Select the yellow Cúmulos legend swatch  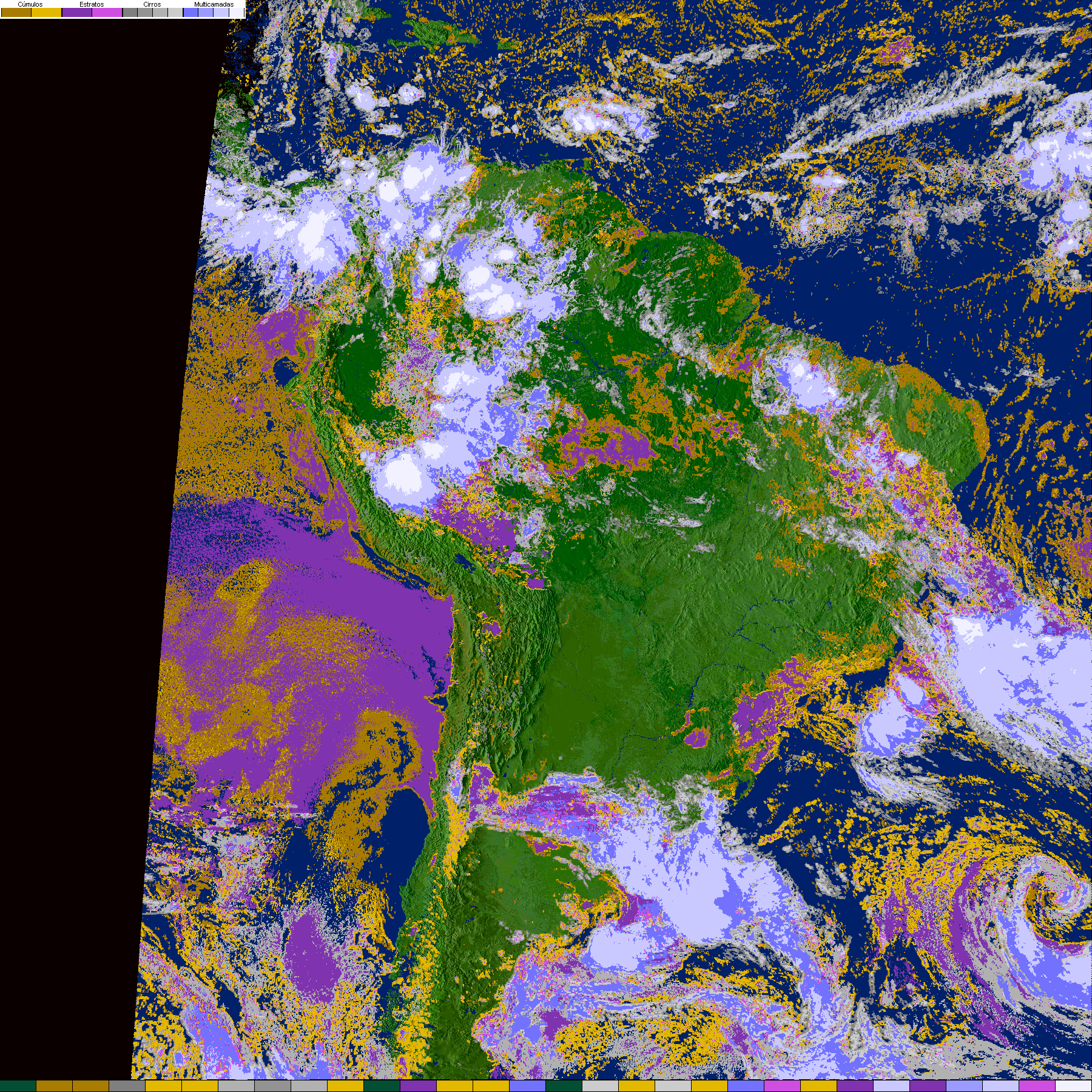pyautogui.click(x=47, y=12)
